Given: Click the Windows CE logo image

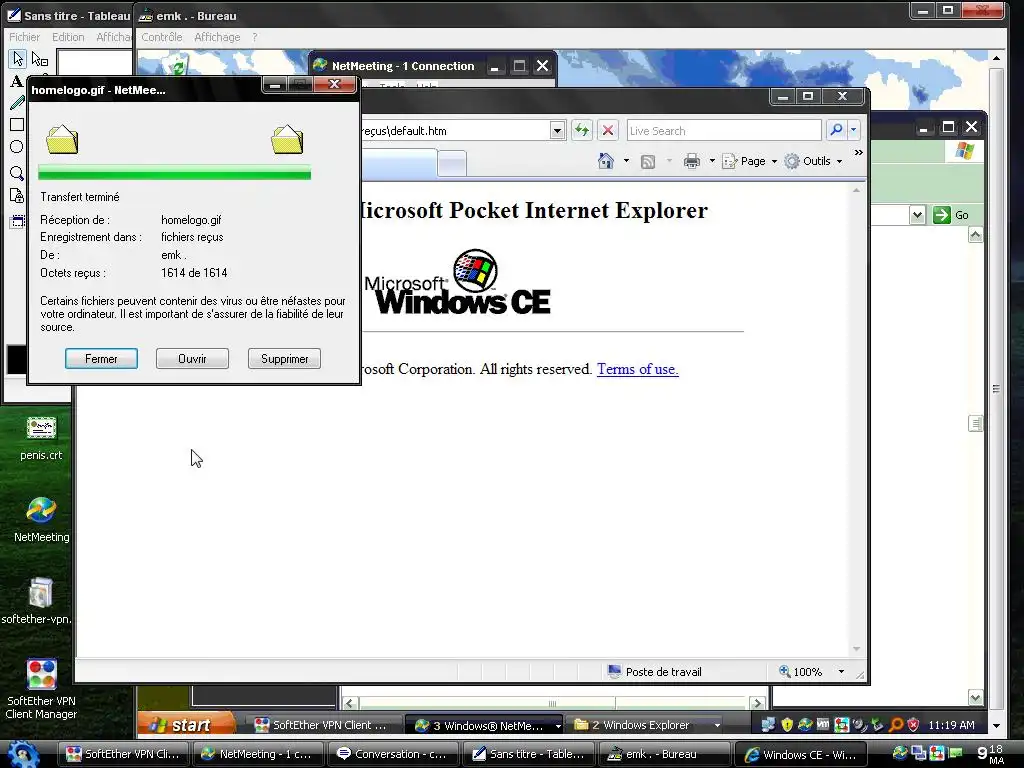Looking at the screenshot, I should click(457, 282).
